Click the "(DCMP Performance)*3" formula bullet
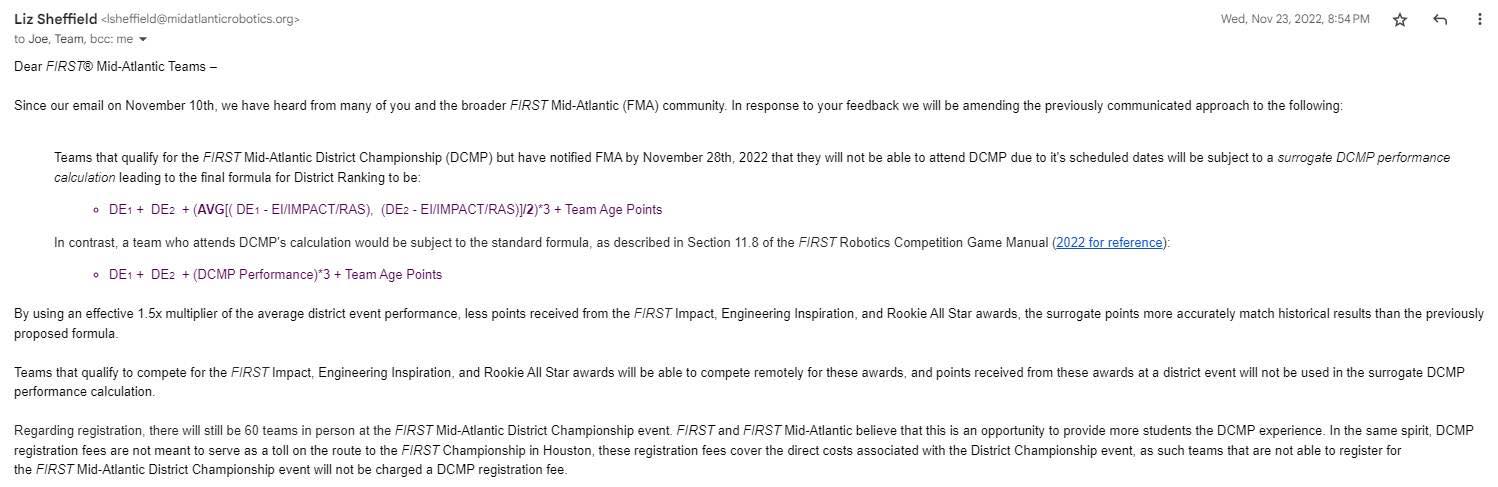This screenshot has width=1498, height=487. (x=275, y=274)
